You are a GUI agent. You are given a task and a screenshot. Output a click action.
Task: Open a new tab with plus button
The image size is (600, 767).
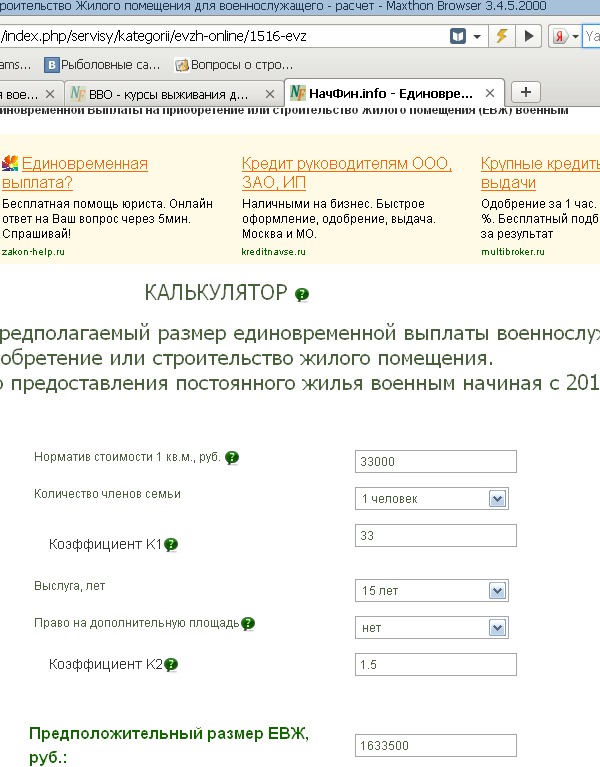click(x=526, y=92)
